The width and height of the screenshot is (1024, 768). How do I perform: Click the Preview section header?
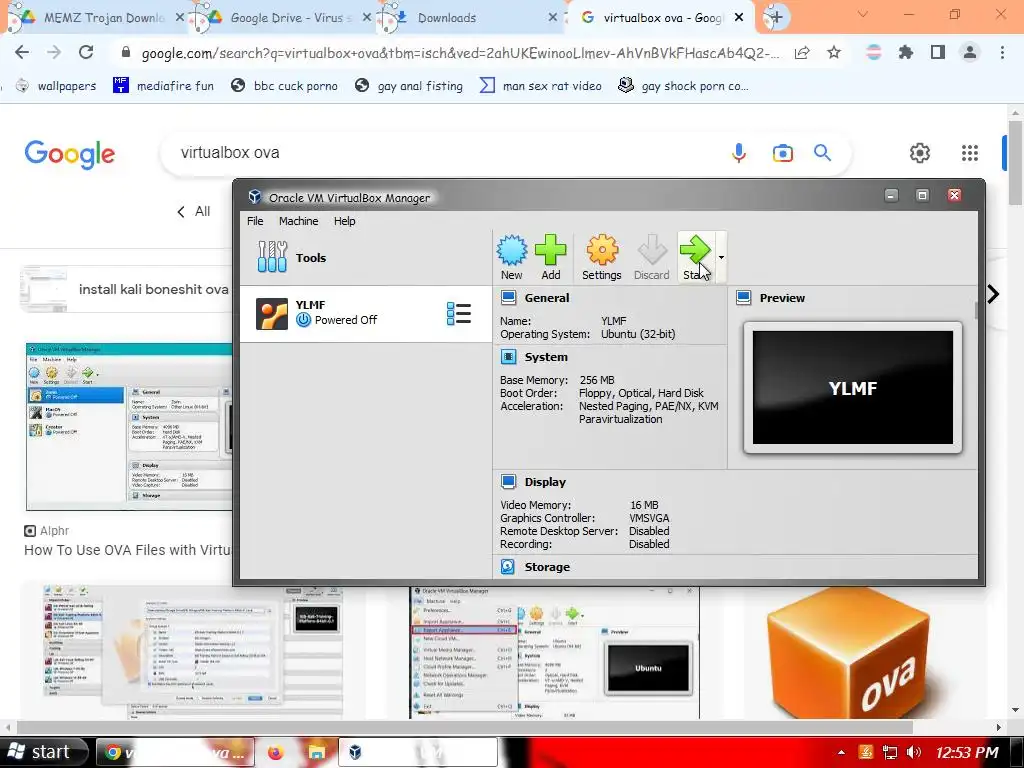pos(782,298)
